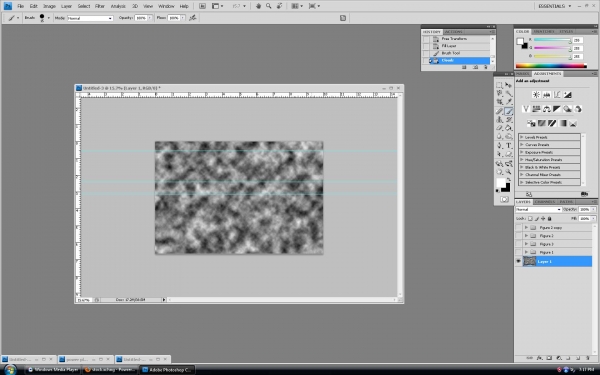Select the Eraser tool
The image size is (600, 375).
pyautogui.click(x=499, y=128)
